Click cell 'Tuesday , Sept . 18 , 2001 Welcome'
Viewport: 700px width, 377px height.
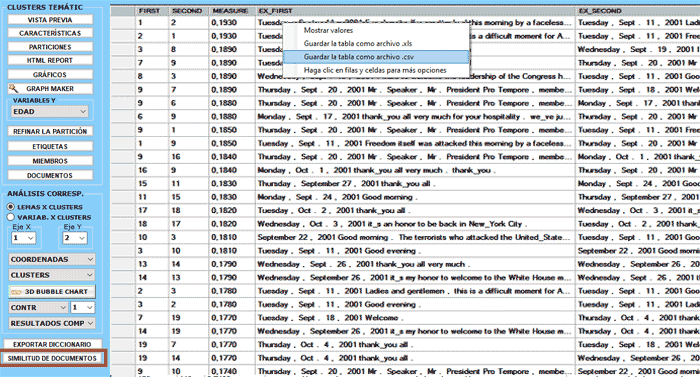click(x=415, y=318)
